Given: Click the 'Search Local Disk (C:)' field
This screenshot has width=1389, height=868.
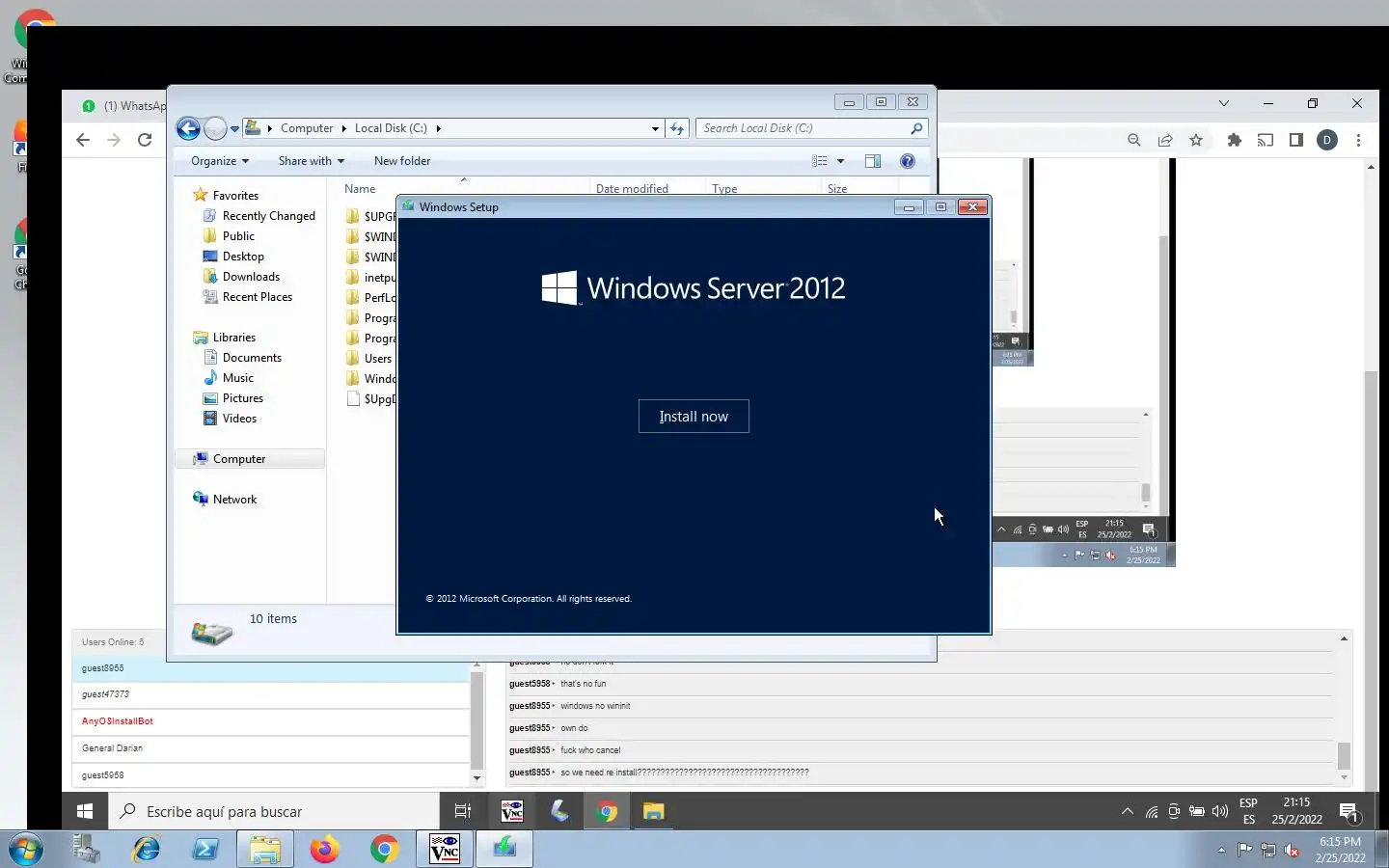Looking at the screenshot, I should 811,128.
